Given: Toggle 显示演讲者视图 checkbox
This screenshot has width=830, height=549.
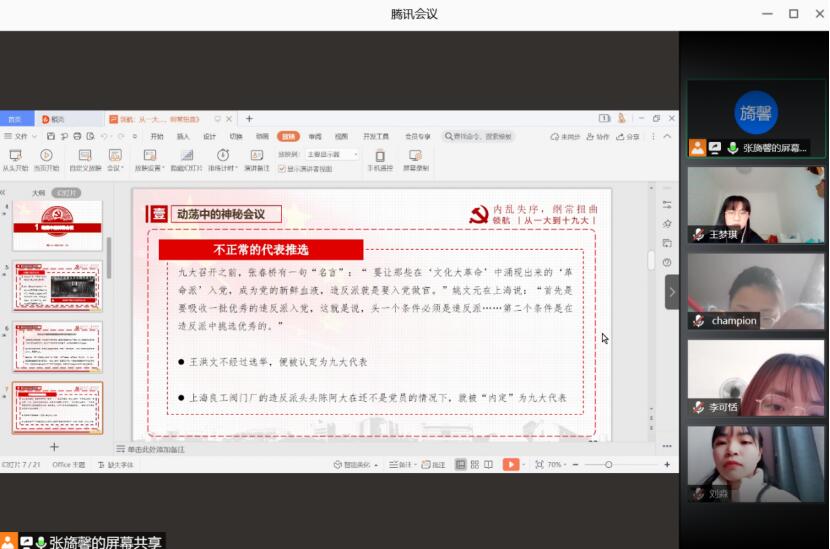Looking at the screenshot, I should point(281,169).
